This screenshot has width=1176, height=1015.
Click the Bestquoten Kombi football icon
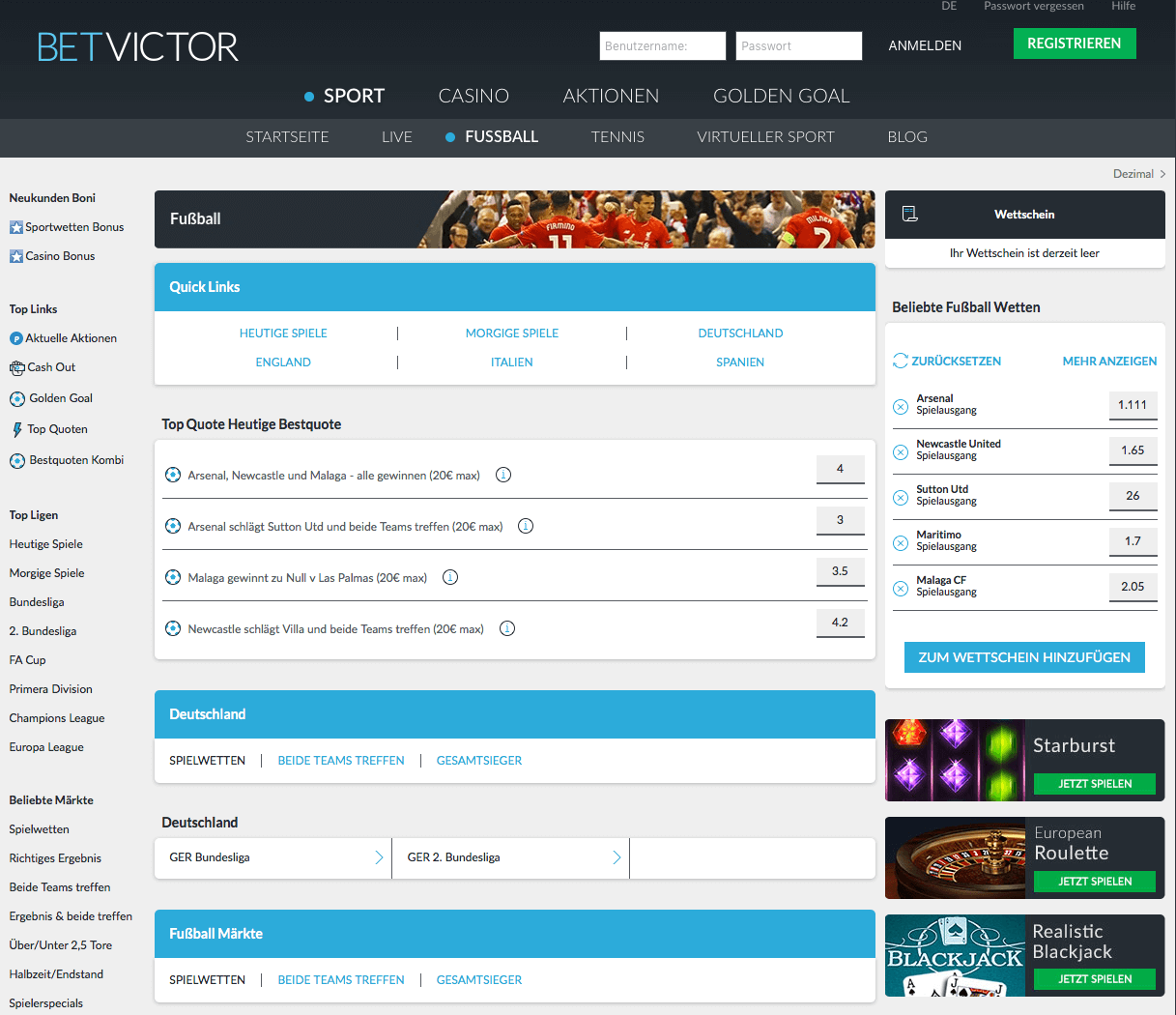point(17,460)
